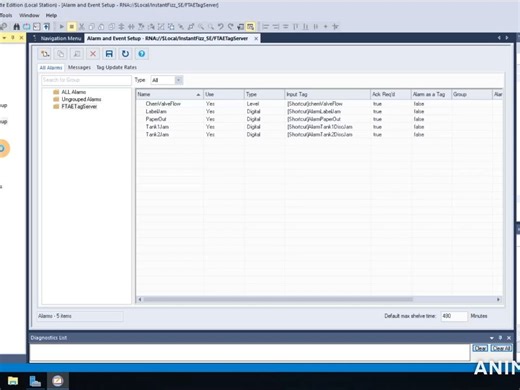Viewport: 520px width, 390px height.
Task: Click the Ungrouped Alarms folder icon
Action: pos(56,99)
